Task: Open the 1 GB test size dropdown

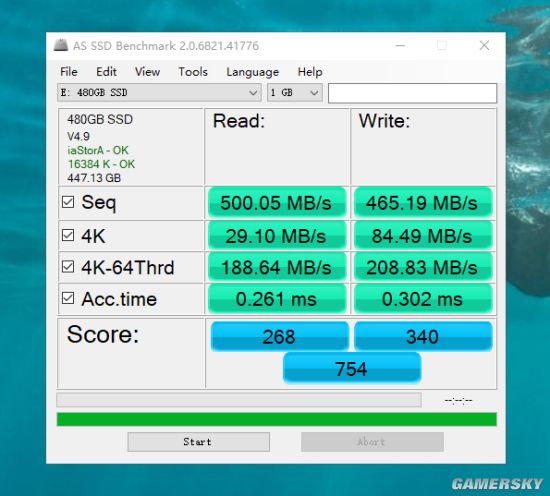Action: 295,93
